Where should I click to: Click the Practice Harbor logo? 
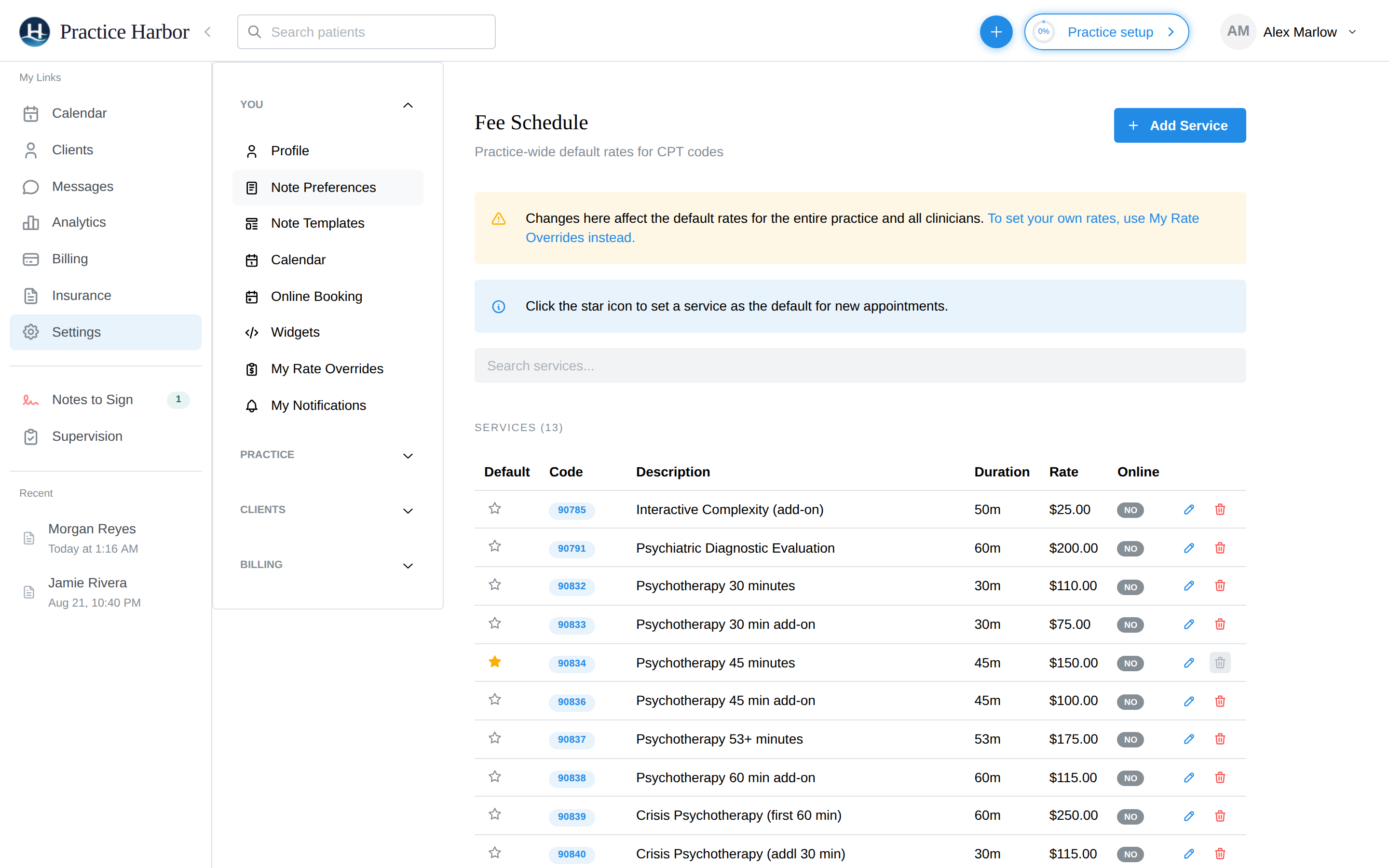point(34,31)
